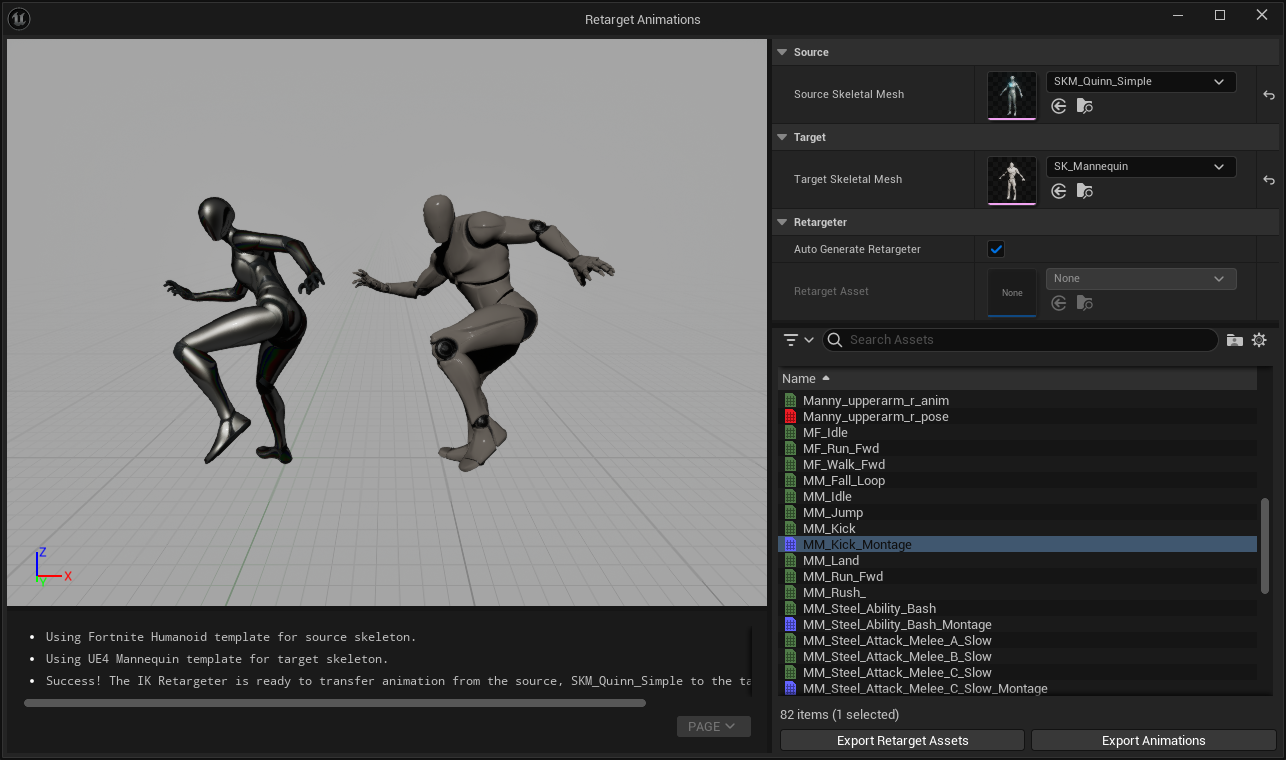The height and width of the screenshot is (760, 1286).
Task: Click Export Animations button
Action: (x=1153, y=741)
